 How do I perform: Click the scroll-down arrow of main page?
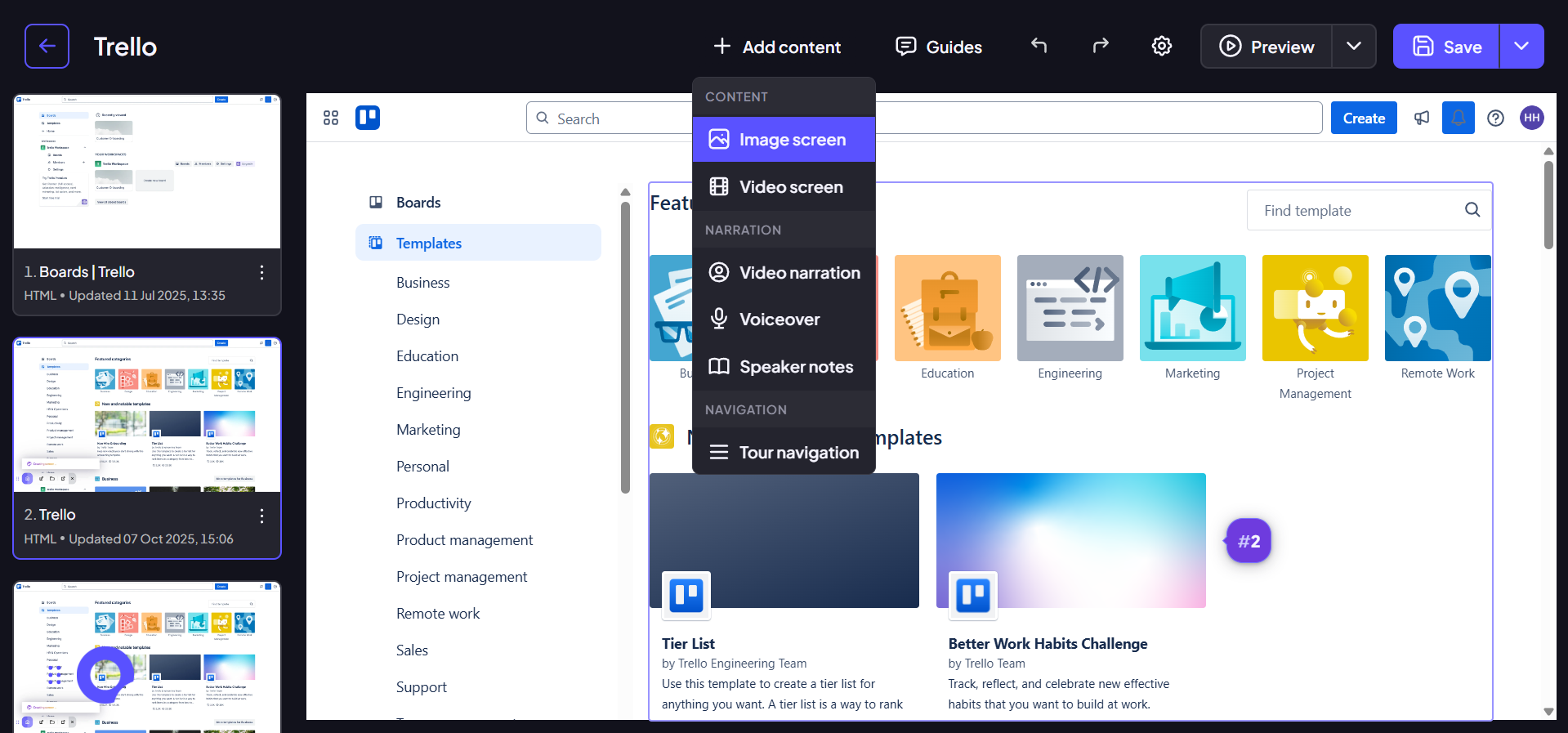point(1548,712)
